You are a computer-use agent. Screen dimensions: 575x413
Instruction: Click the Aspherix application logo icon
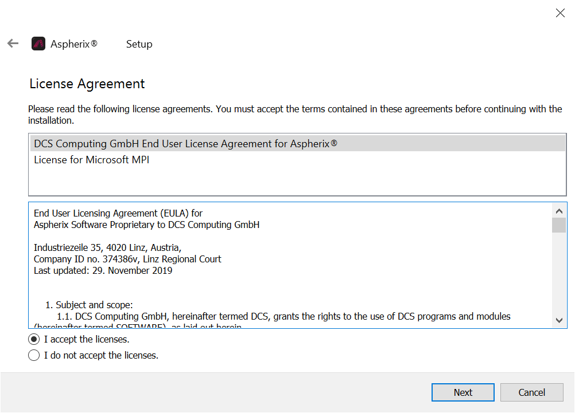pos(38,44)
